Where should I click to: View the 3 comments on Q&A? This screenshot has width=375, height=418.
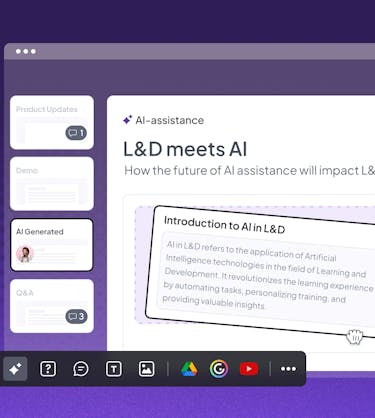[x=76, y=316]
